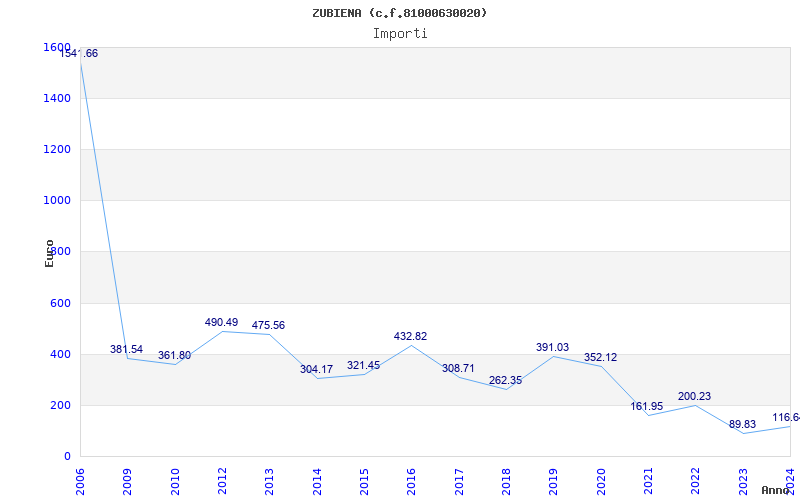This screenshot has width=800, height=500.
Task: Click the data label 262.35
Action: (x=505, y=381)
